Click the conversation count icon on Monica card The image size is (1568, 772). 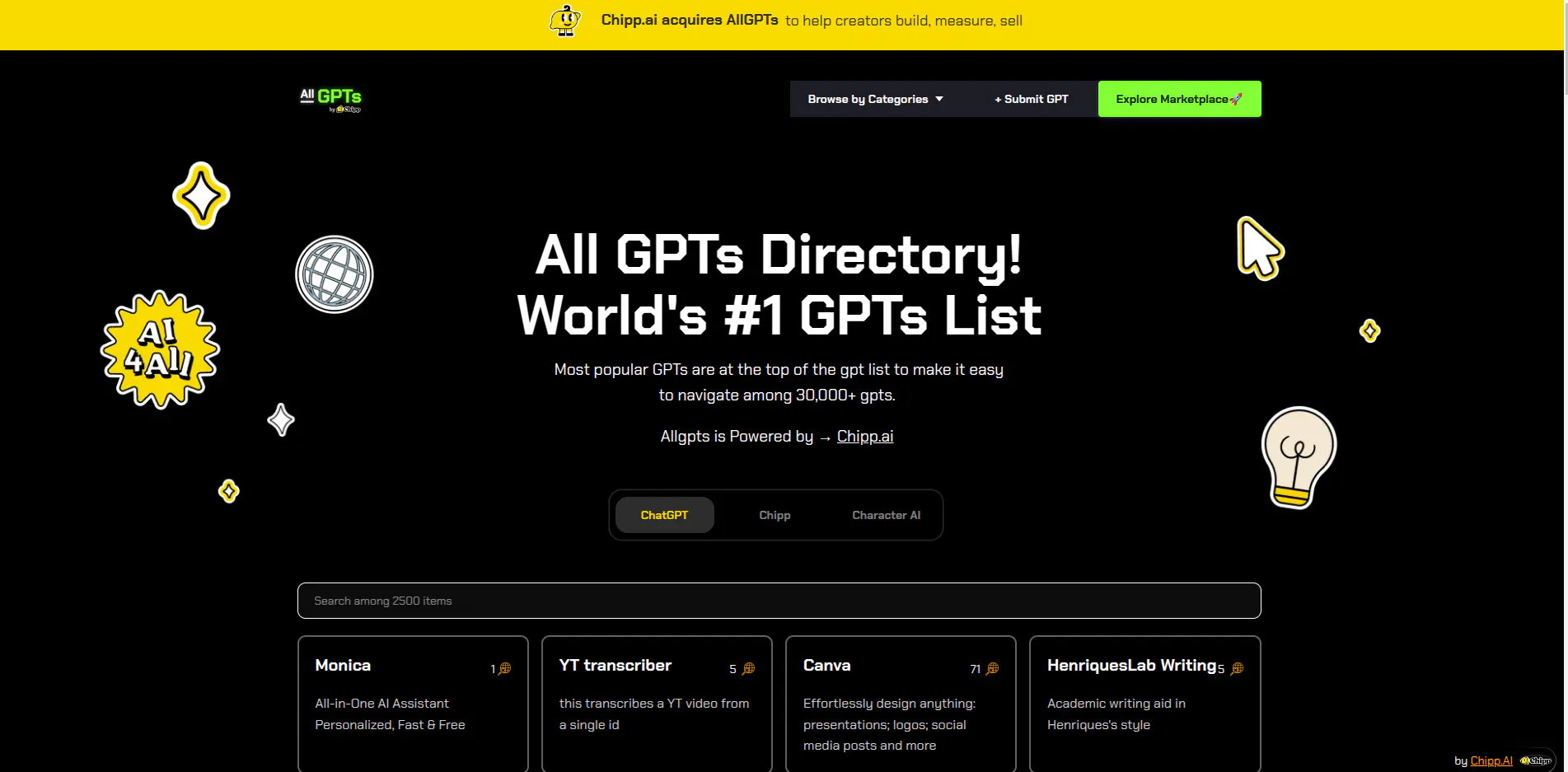(x=505, y=668)
